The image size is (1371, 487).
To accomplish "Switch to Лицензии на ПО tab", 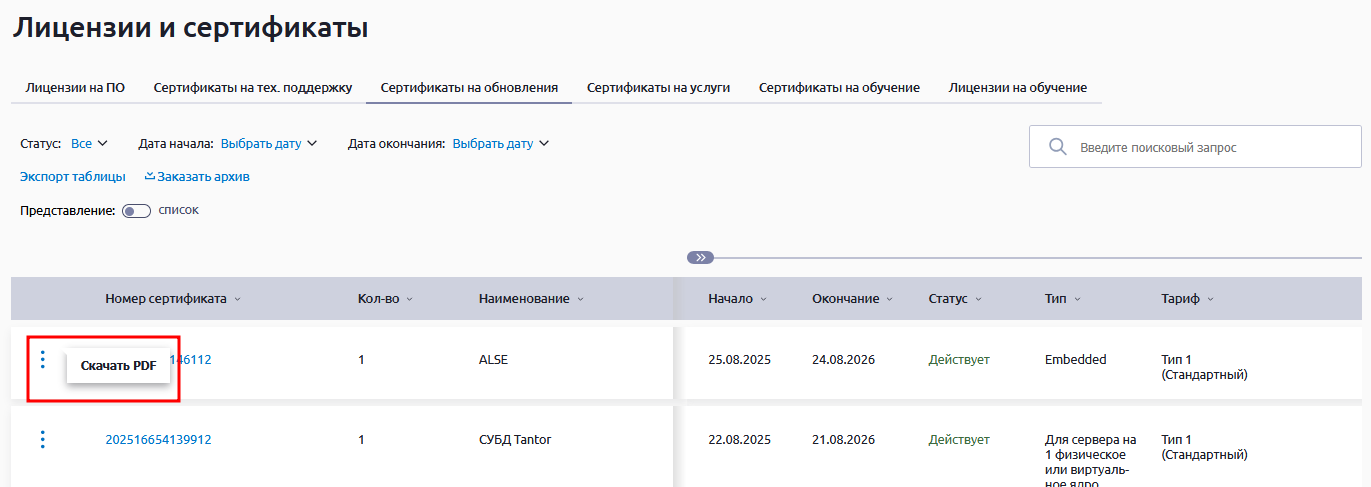I will tap(75, 88).
